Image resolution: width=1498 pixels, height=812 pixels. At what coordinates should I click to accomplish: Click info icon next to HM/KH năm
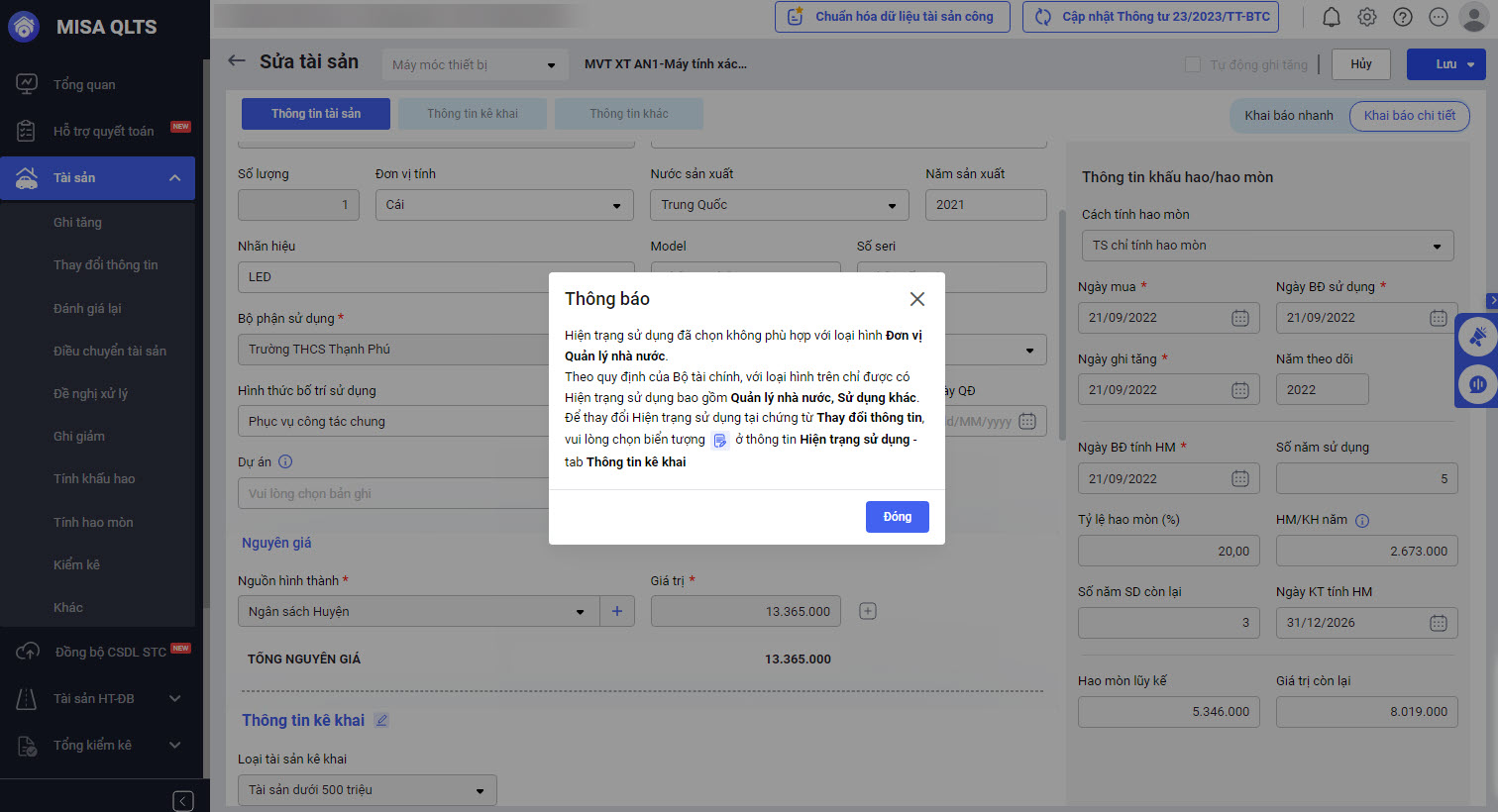click(x=1362, y=520)
